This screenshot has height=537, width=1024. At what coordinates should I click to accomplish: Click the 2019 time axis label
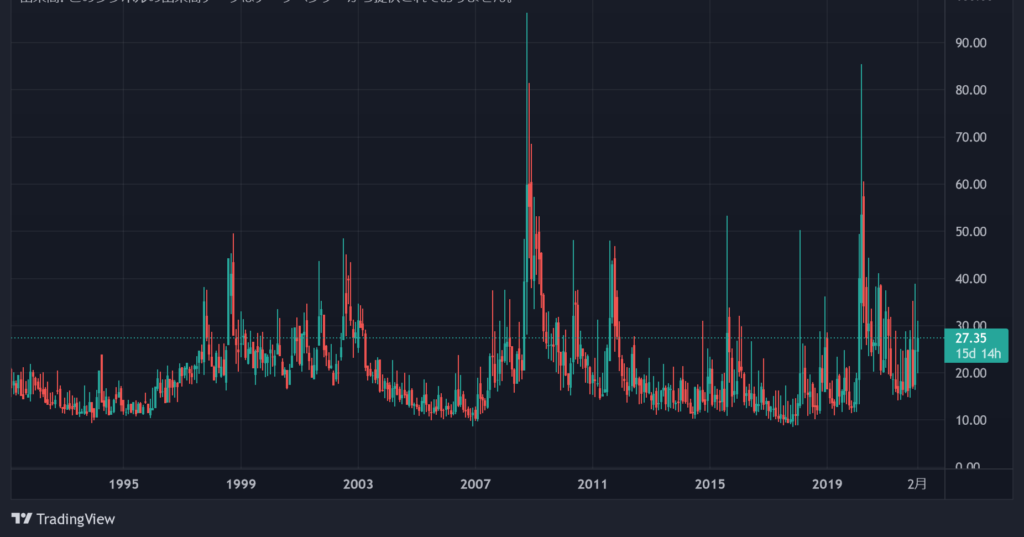(x=827, y=484)
